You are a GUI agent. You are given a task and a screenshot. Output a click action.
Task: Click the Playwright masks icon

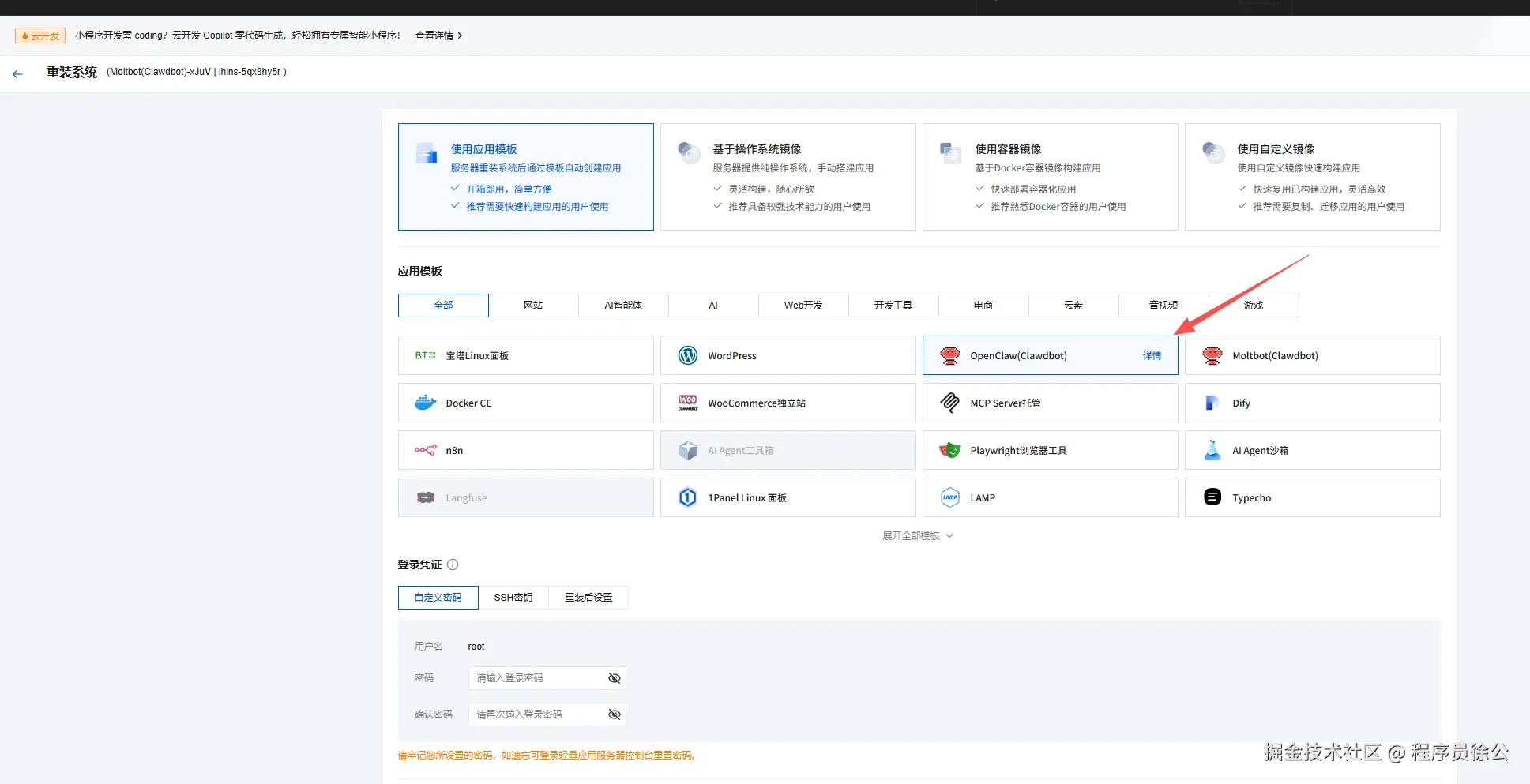point(950,450)
